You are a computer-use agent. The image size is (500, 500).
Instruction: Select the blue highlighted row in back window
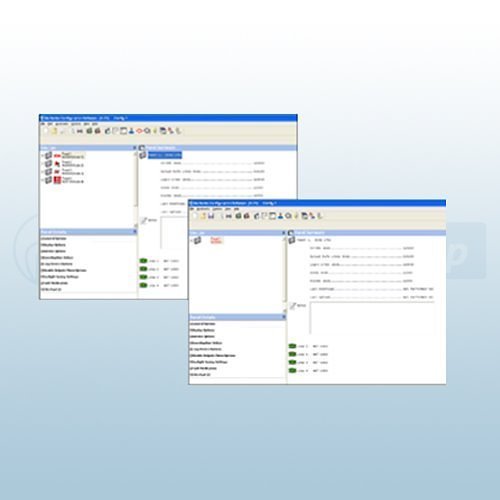coord(165,155)
